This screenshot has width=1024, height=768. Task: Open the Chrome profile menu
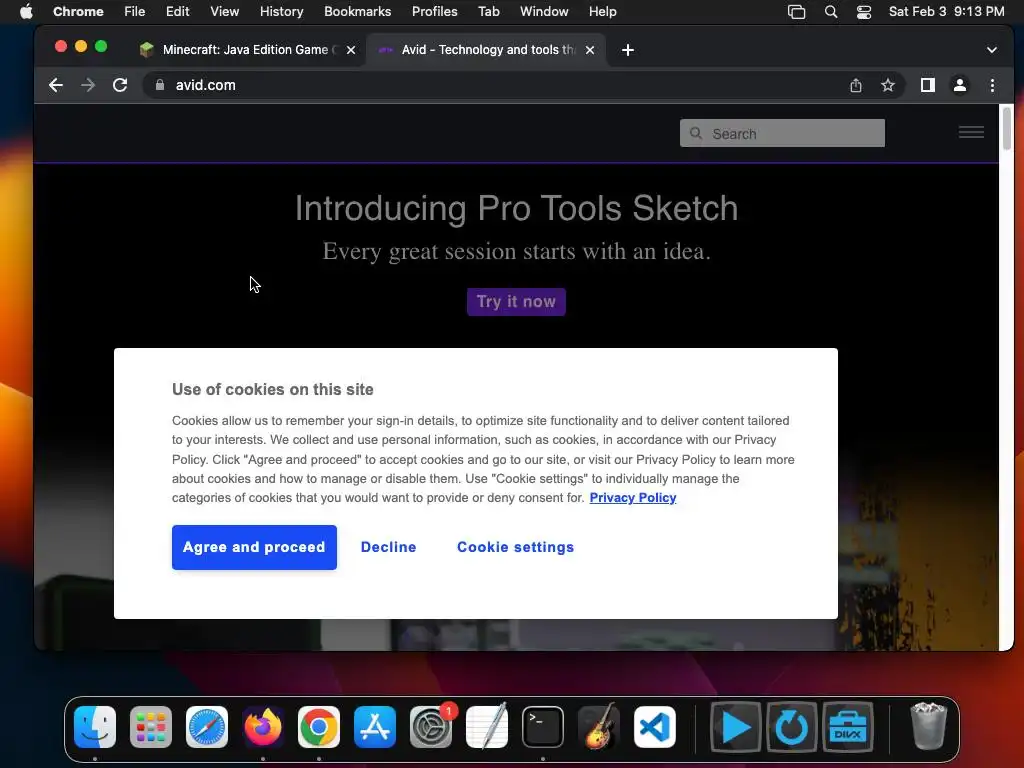(959, 85)
